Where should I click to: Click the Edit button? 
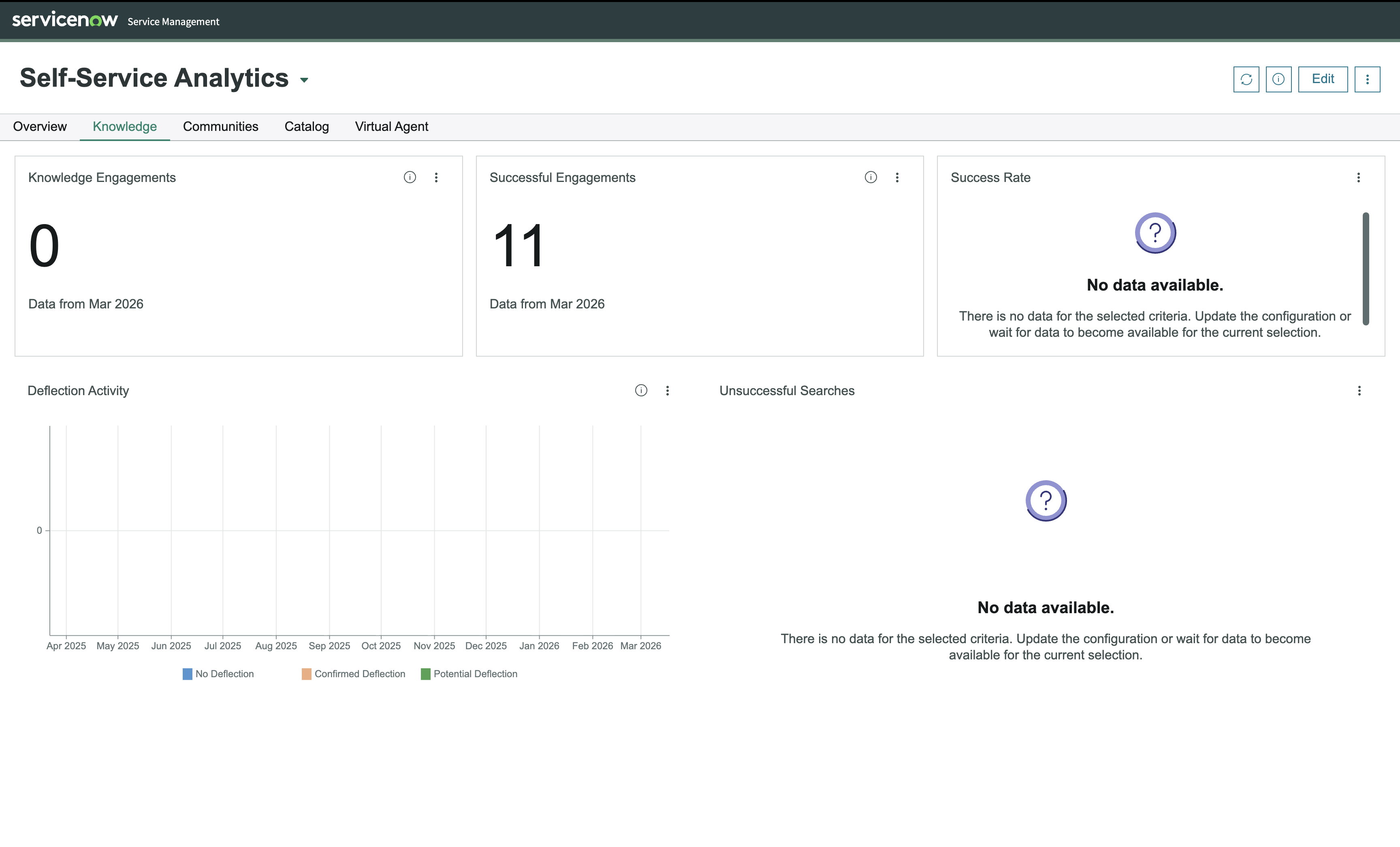[x=1323, y=79]
